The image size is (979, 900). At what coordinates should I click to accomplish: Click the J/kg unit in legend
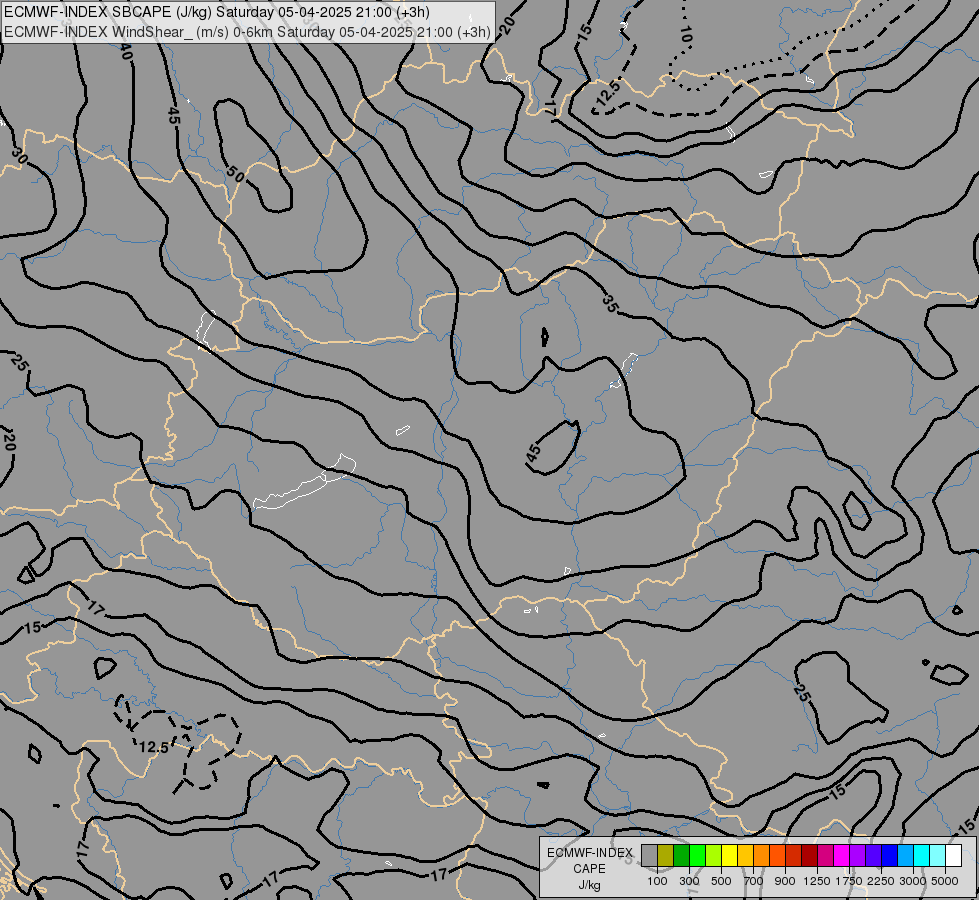(x=589, y=886)
